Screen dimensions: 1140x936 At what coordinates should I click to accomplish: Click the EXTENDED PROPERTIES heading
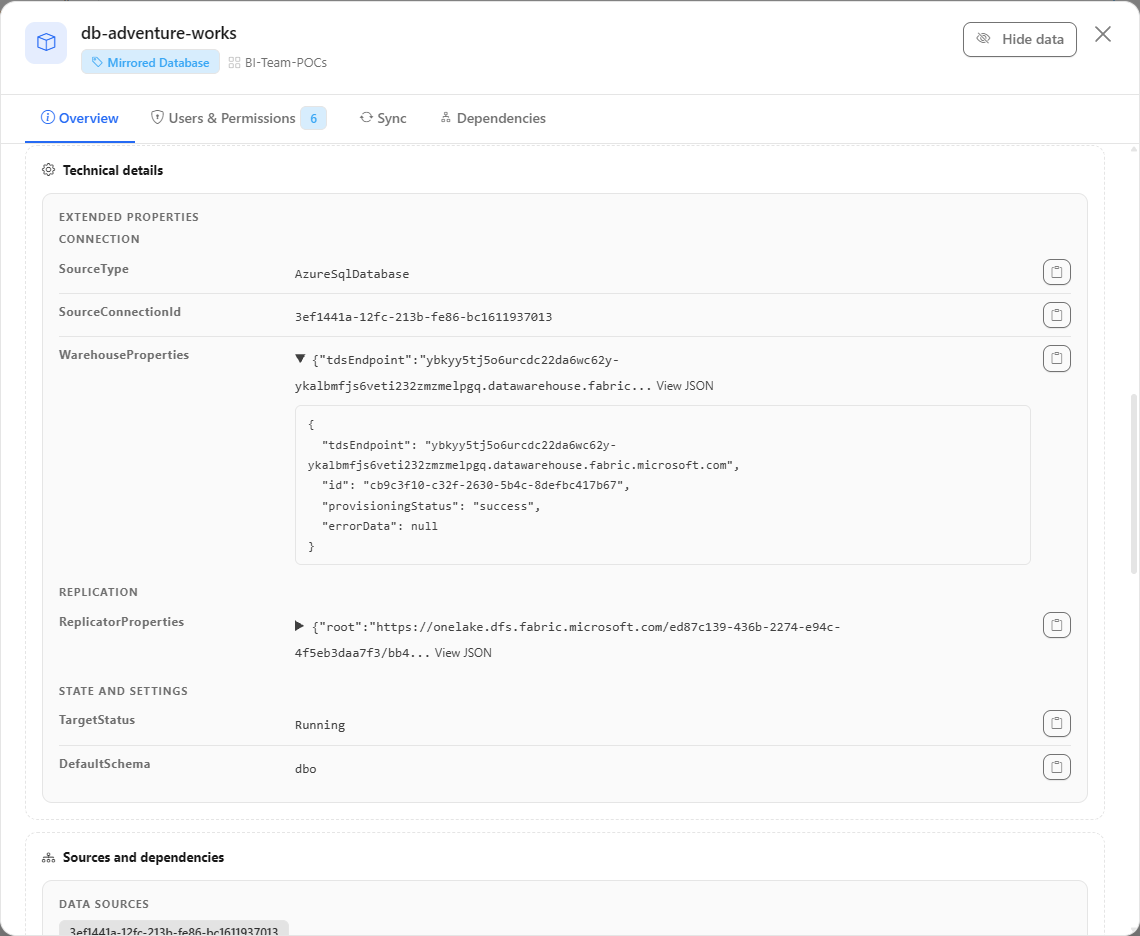click(129, 217)
